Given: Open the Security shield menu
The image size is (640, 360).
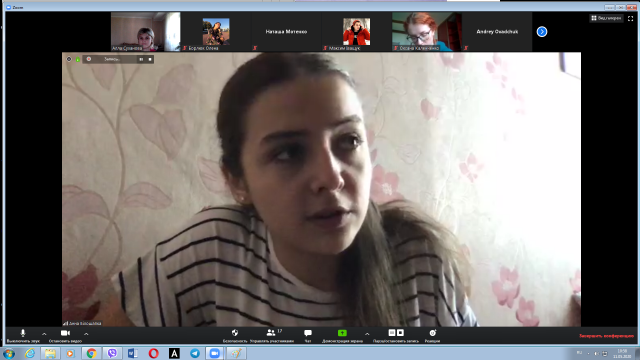Looking at the screenshot, I should click(235, 336).
